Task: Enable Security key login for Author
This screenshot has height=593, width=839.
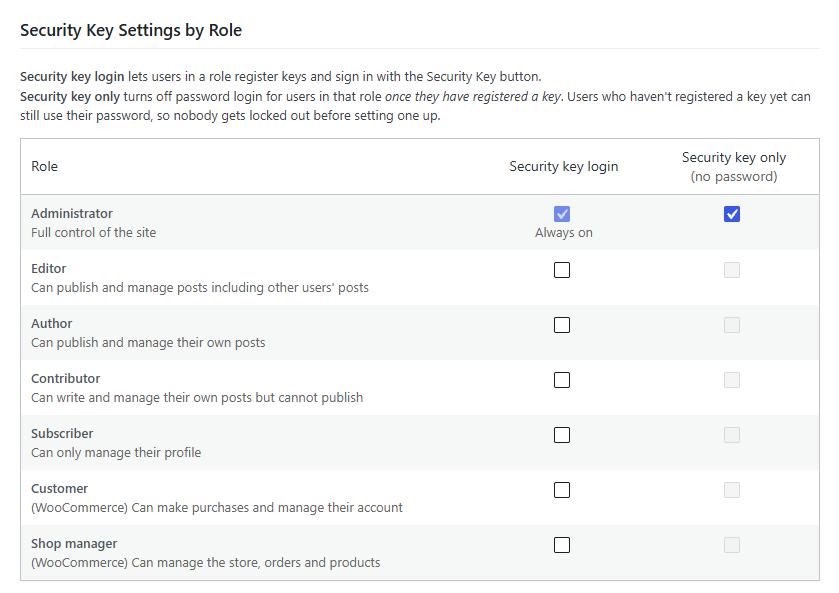Action: (562, 325)
